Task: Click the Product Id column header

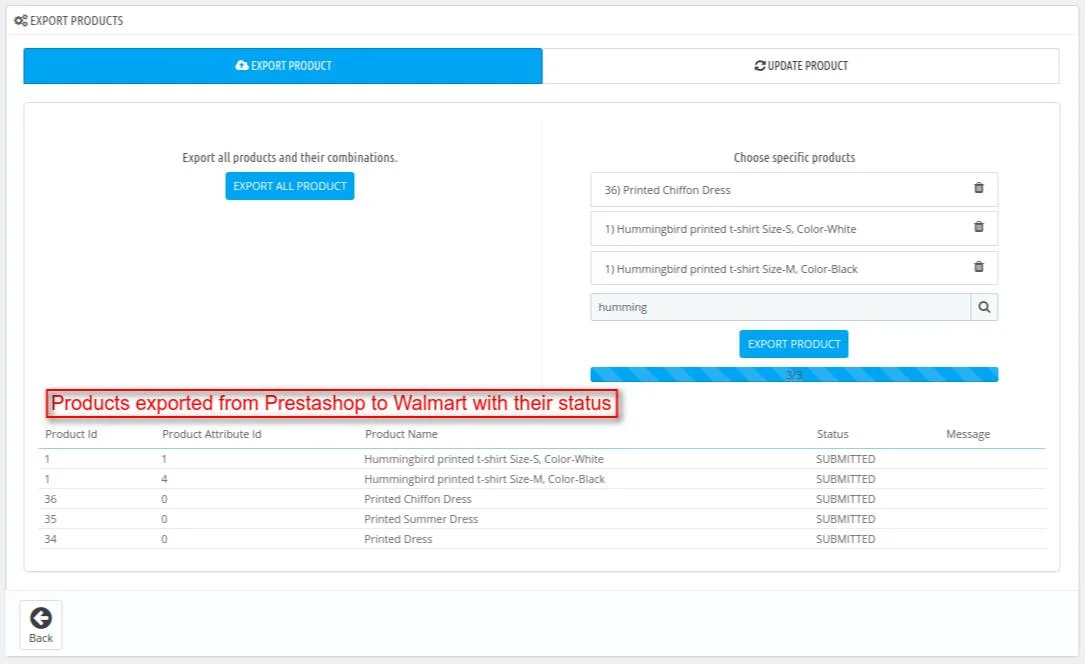Action: [x=71, y=434]
